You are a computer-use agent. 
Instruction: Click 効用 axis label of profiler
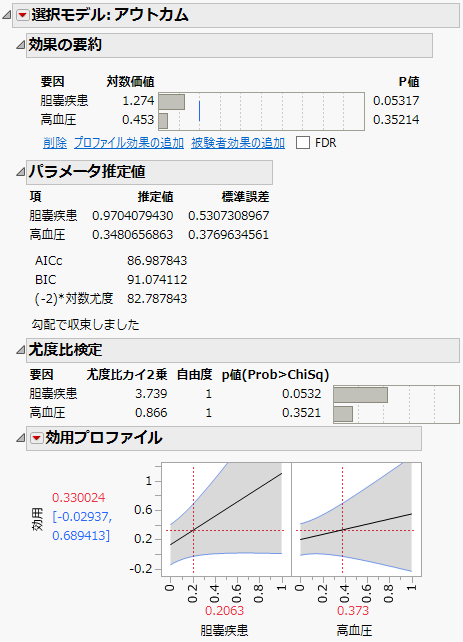point(37,520)
